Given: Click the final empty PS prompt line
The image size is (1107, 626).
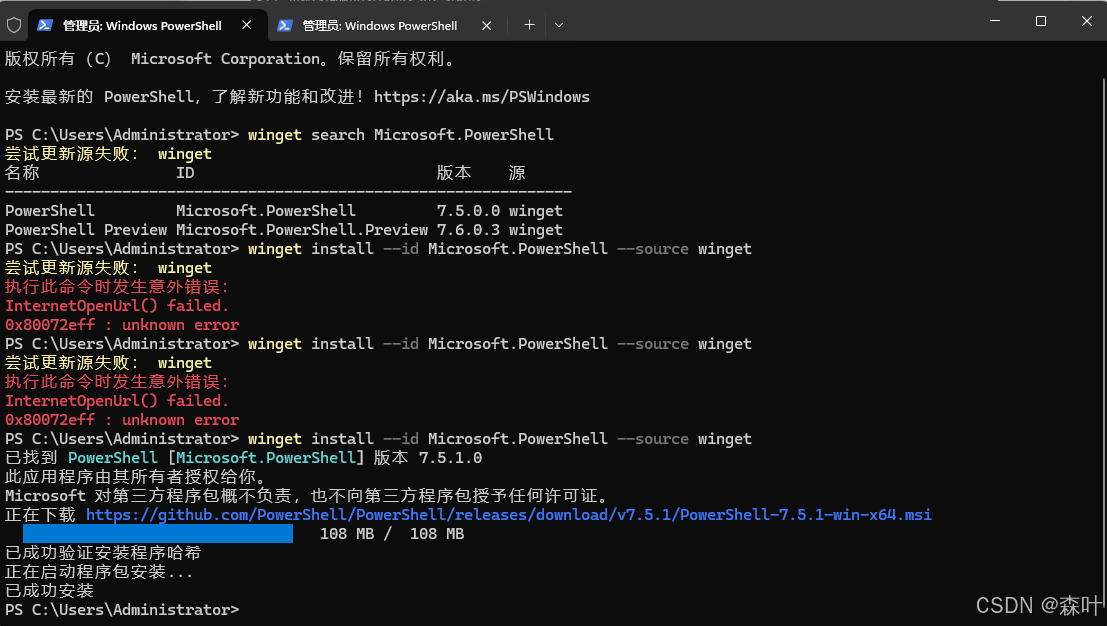Looking at the screenshot, I should 122,610.
